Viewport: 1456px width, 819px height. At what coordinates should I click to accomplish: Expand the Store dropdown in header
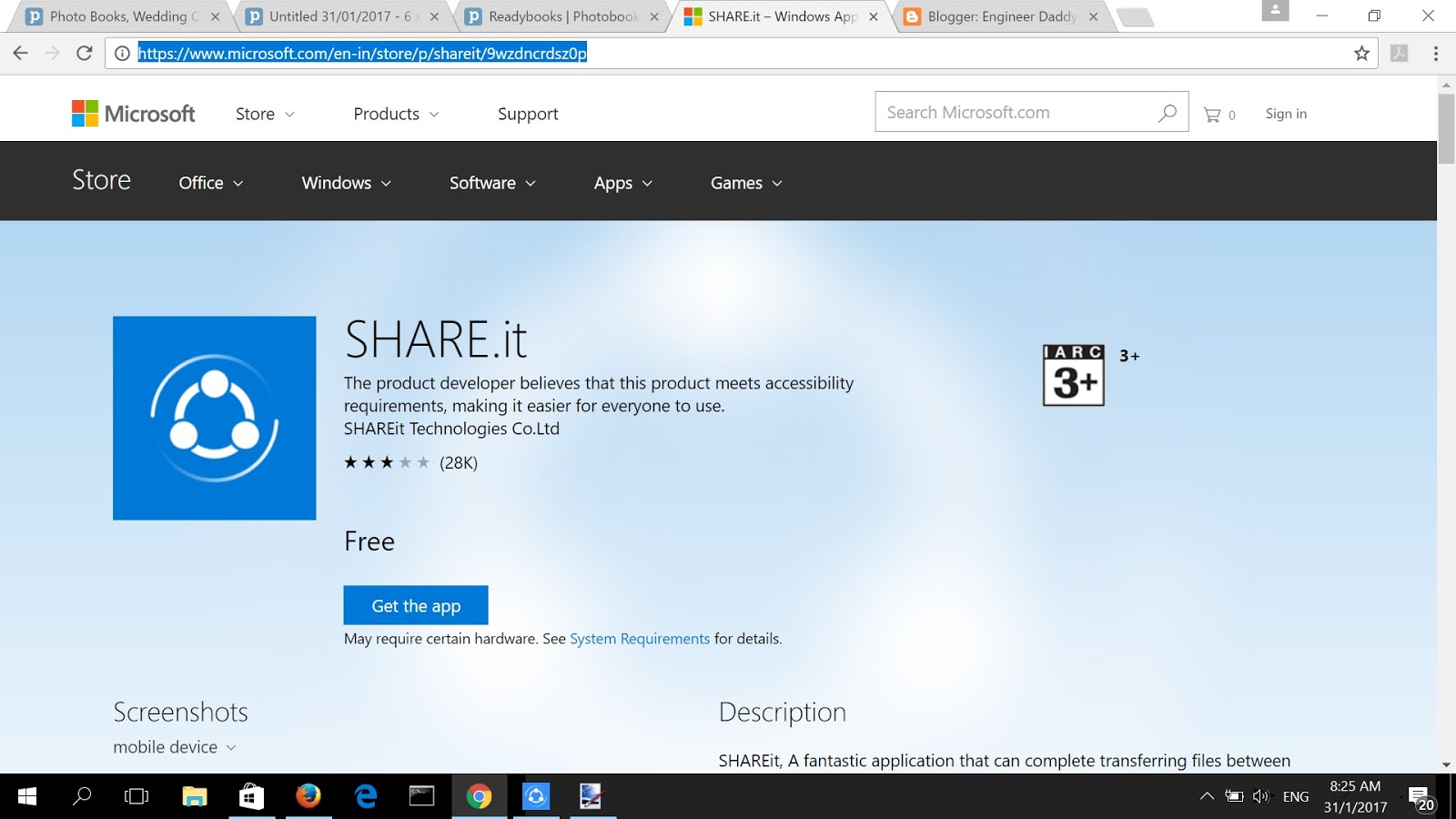coord(265,114)
